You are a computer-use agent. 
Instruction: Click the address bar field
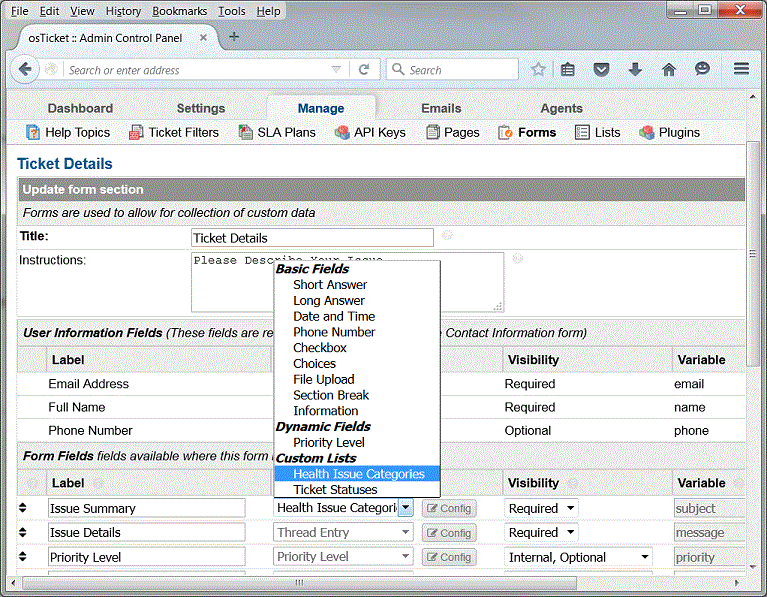(x=198, y=70)
